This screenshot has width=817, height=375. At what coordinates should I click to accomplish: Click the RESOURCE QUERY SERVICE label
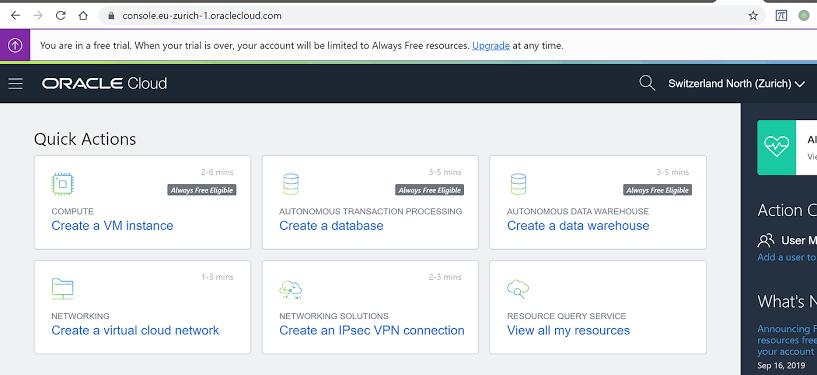(x=566, y=316)
